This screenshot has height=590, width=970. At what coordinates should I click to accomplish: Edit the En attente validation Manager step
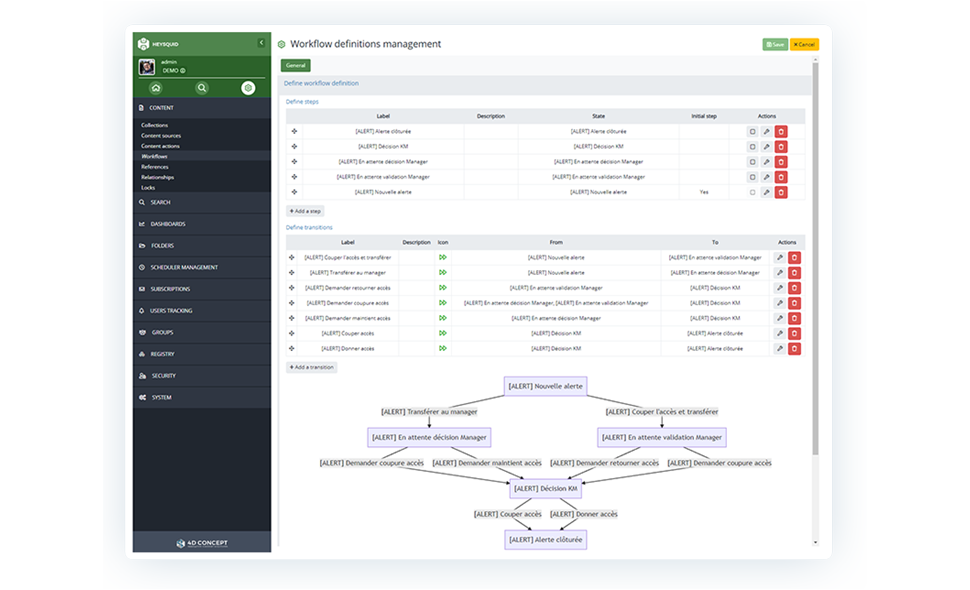tap(766, 177)
